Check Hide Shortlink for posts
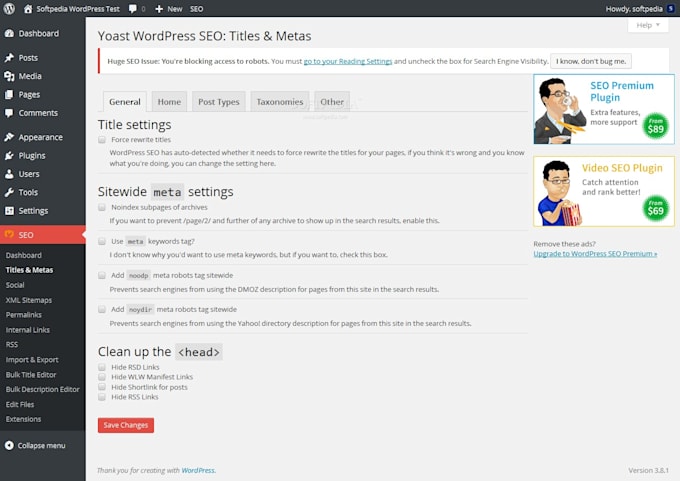680x481 pixels. 102,387
